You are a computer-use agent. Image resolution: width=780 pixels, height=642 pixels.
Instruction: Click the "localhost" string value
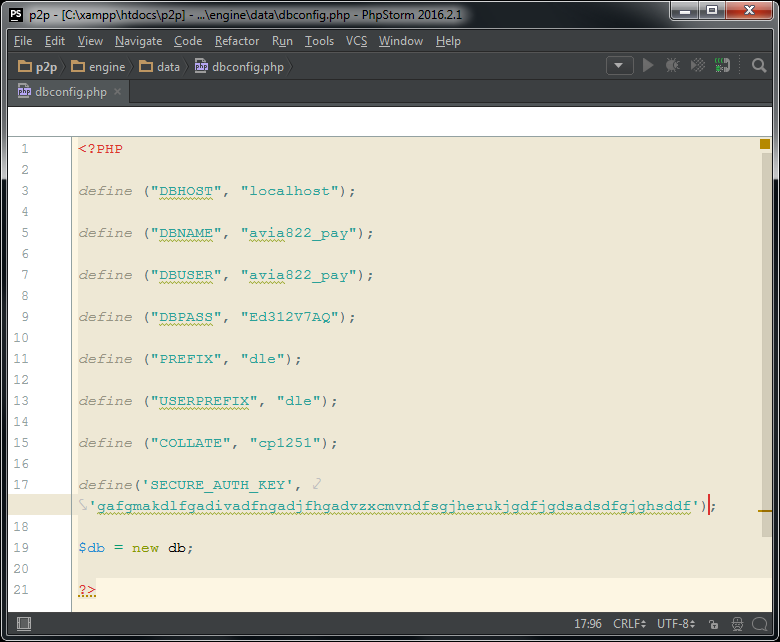pos(290,191)
